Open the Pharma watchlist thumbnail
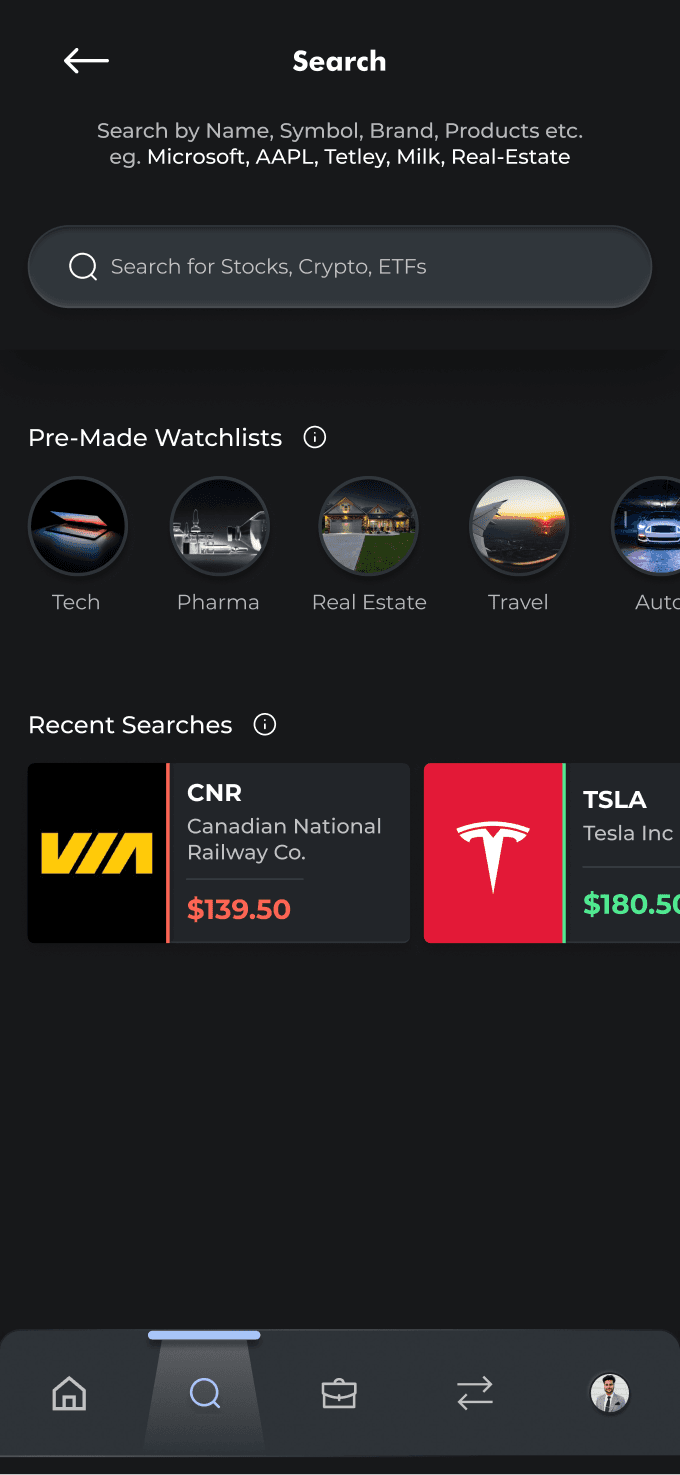 219,526
